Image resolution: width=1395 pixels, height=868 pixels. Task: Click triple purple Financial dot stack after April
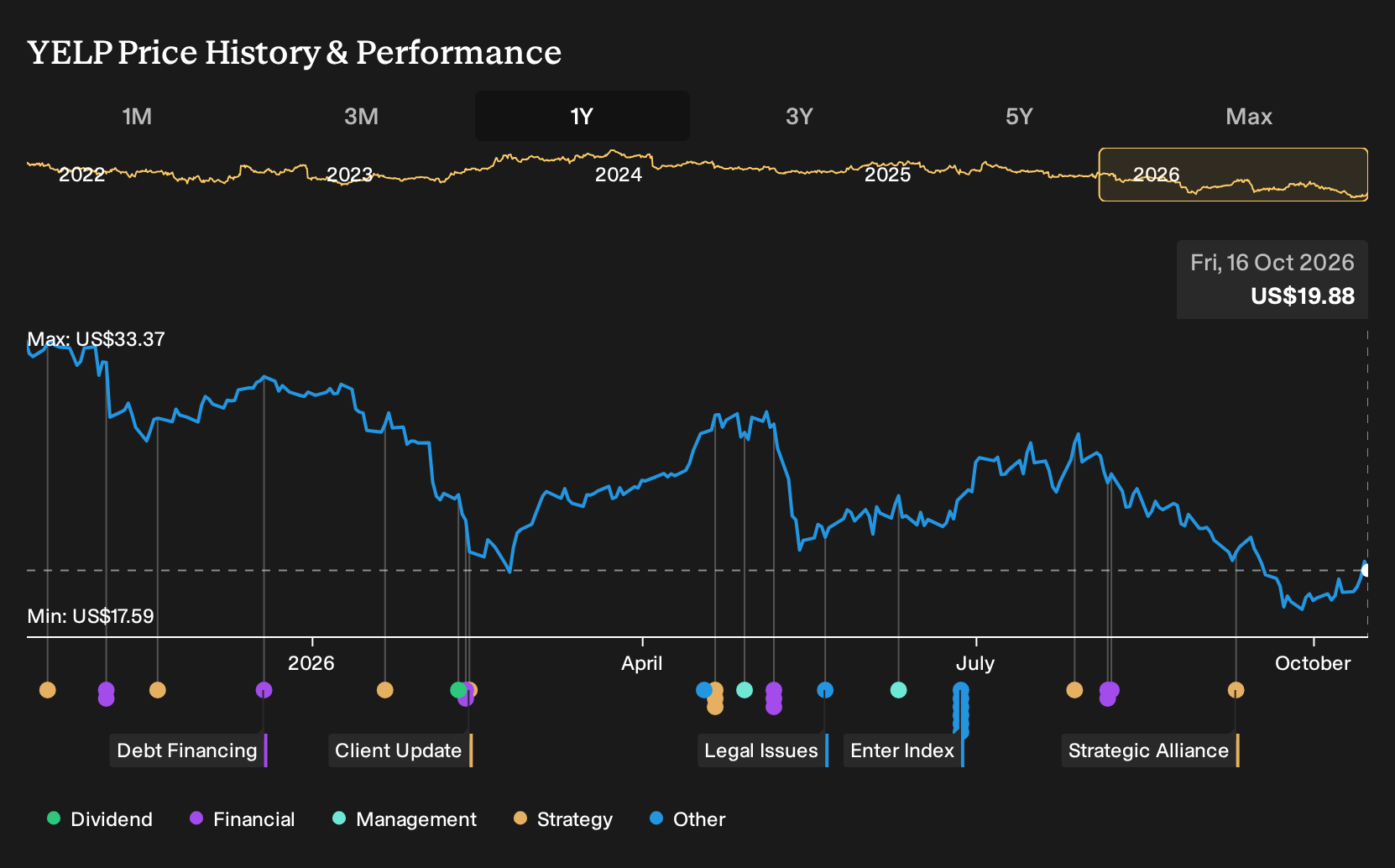point(774,698)
